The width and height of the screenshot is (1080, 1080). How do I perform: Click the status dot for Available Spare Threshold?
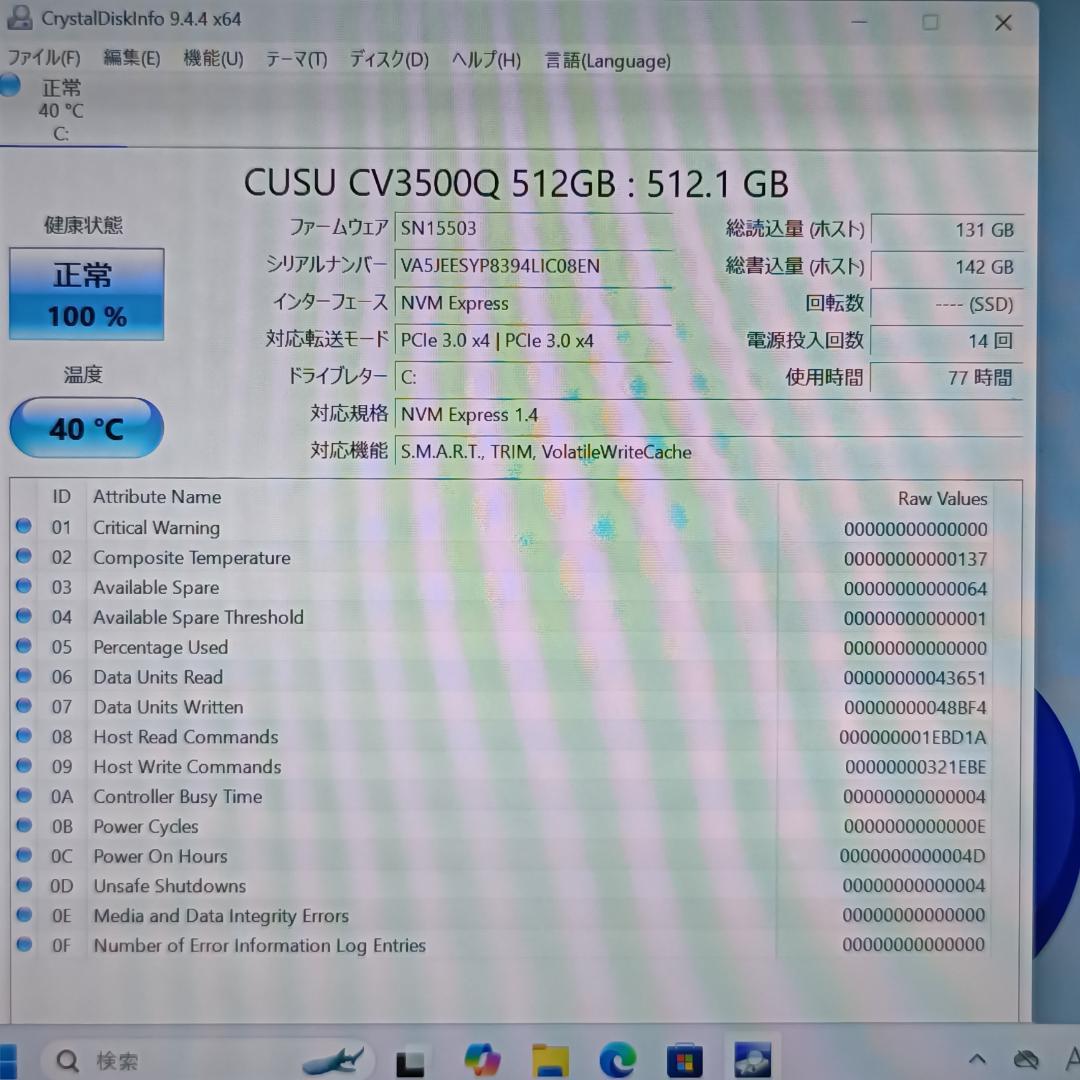[x=24, y=615]
